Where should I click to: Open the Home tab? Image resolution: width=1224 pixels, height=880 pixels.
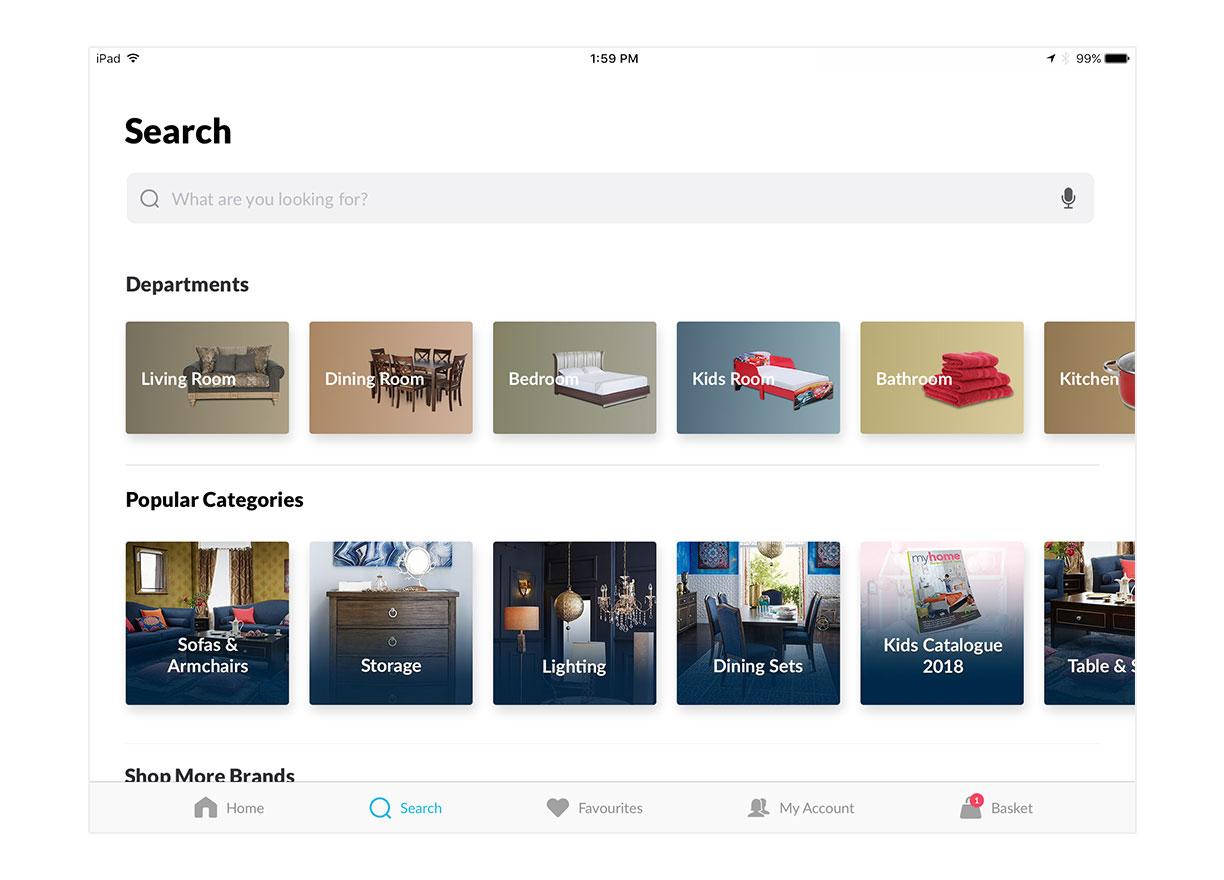229,808
